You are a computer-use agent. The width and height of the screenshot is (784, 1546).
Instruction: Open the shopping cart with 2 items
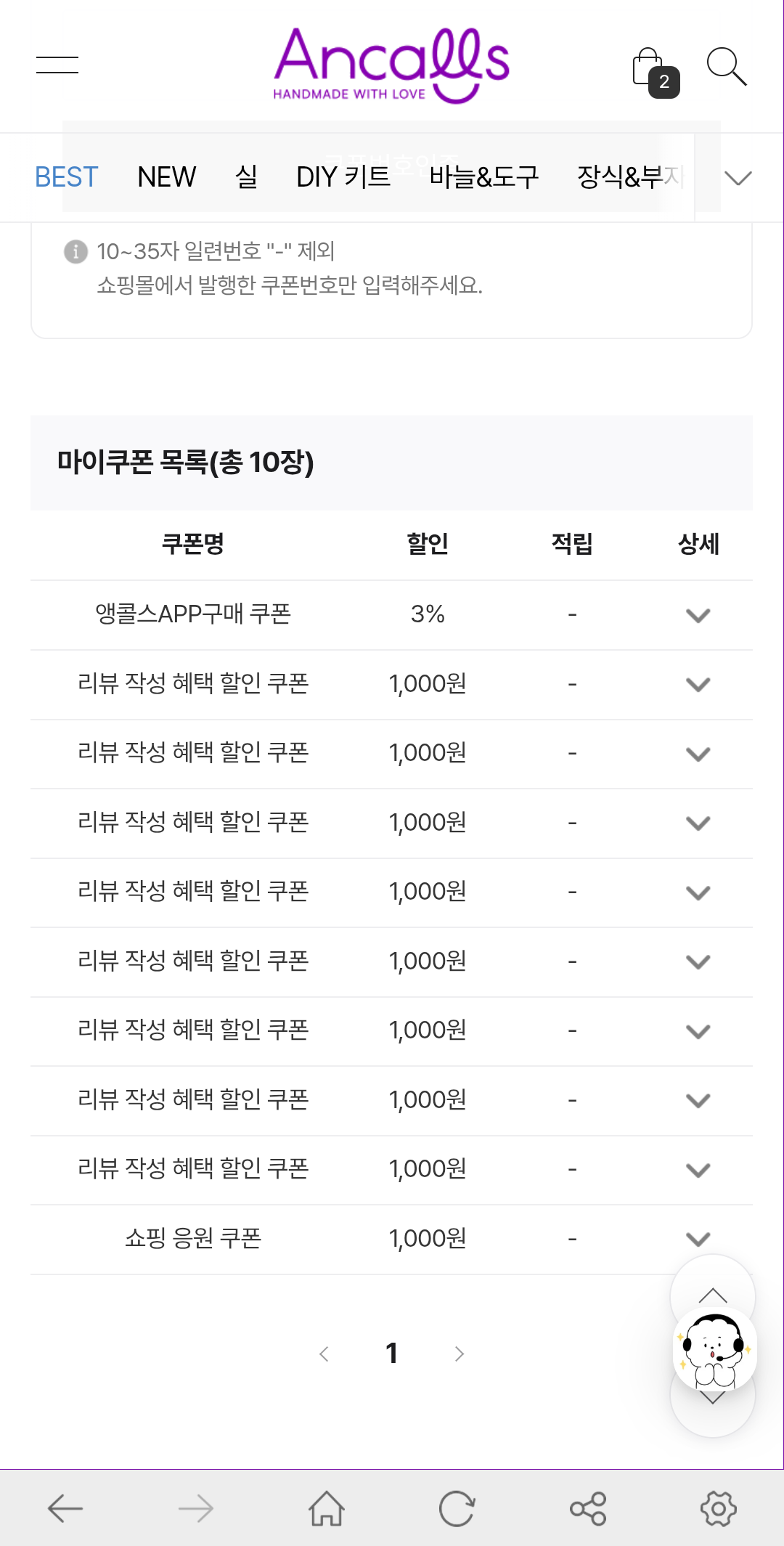pyautogui.click(x=653, y=71)
